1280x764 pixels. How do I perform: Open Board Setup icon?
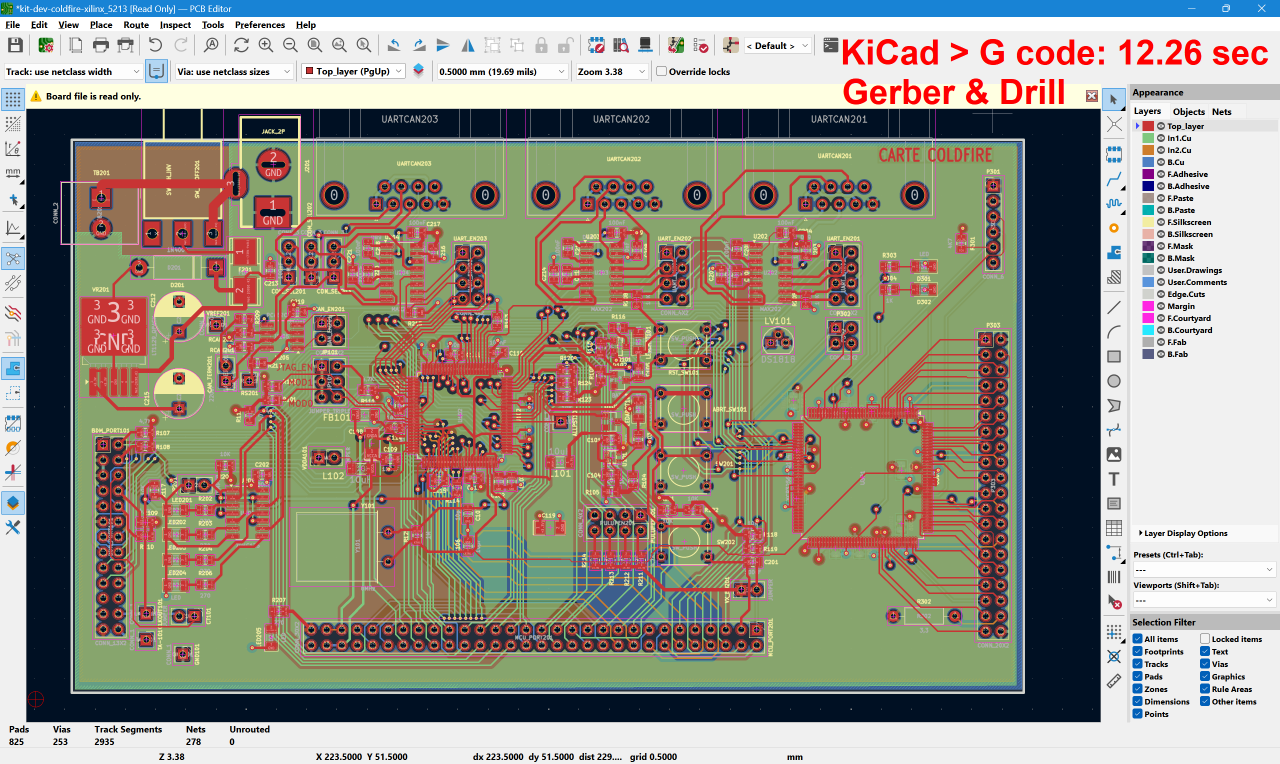(x=46, y=45)
